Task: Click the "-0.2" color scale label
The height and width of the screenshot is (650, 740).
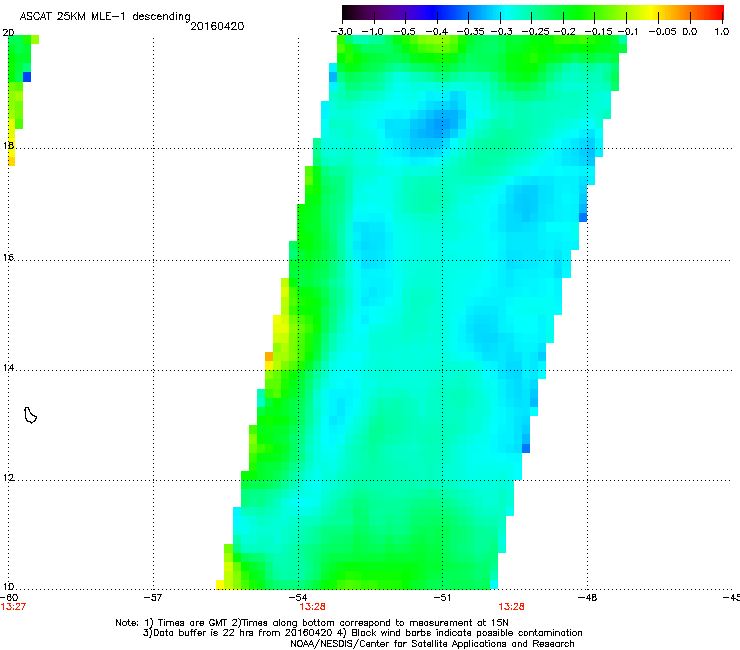Action: 564,32
